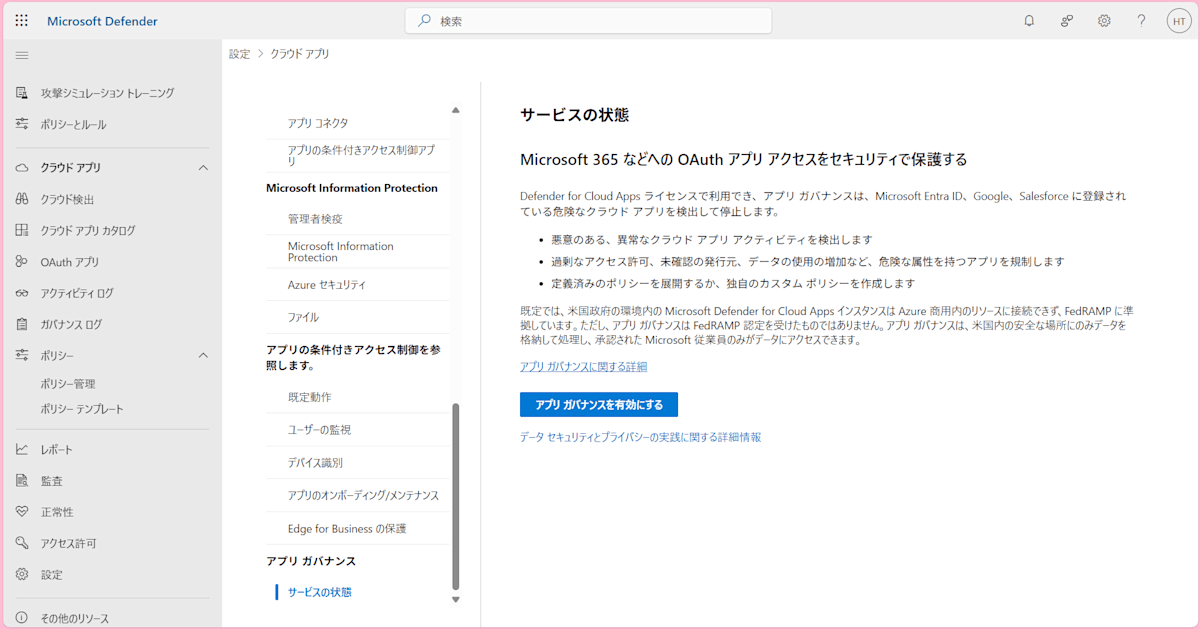Select Azure セキュリティ setting
This screenshot has height=629, width=1200.
click(x=327, y=285)
